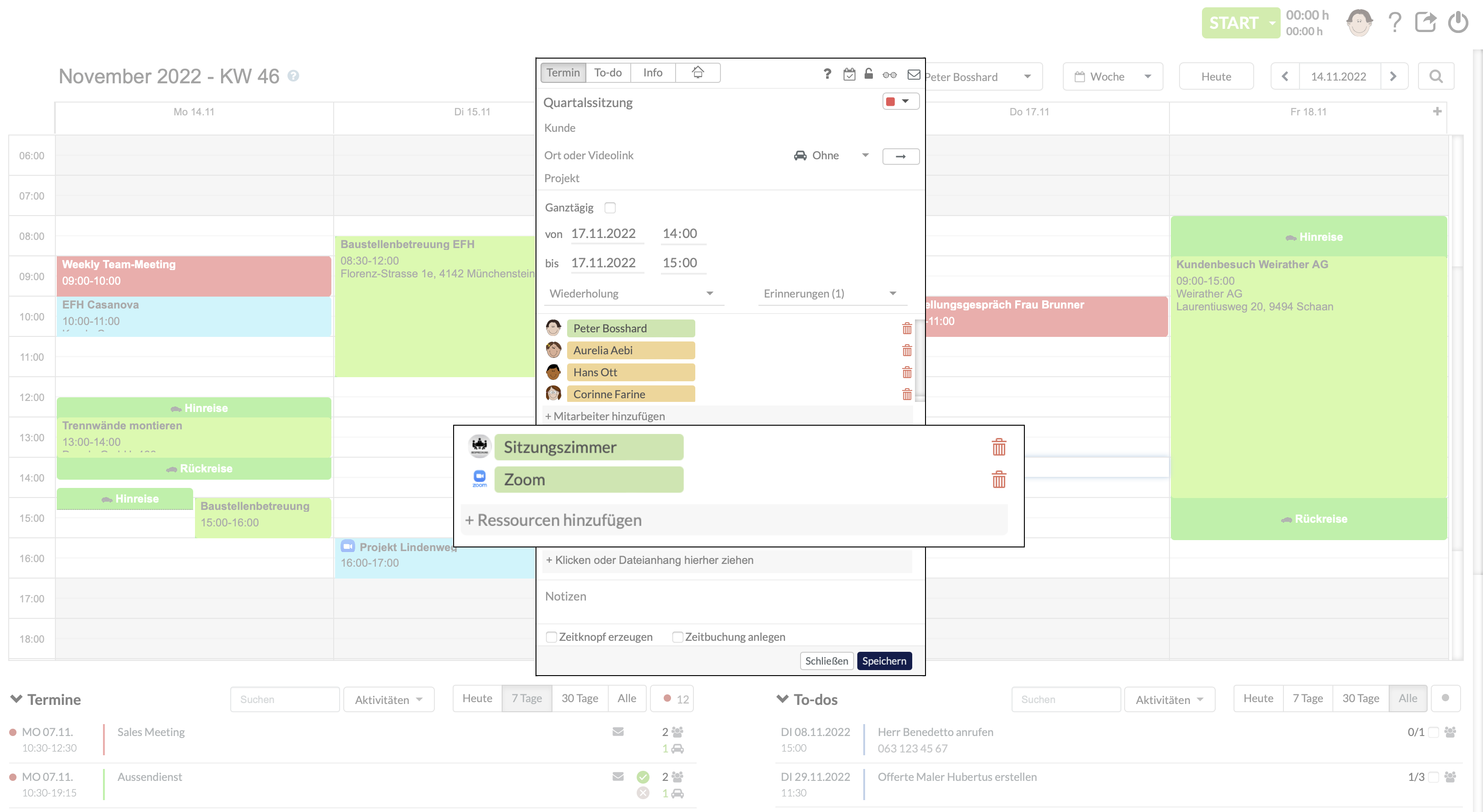The height and width of the screenshot is (812, 1483).
Task: Open the Weekly Team-Meeting calendar event
Action: (194, 276)
